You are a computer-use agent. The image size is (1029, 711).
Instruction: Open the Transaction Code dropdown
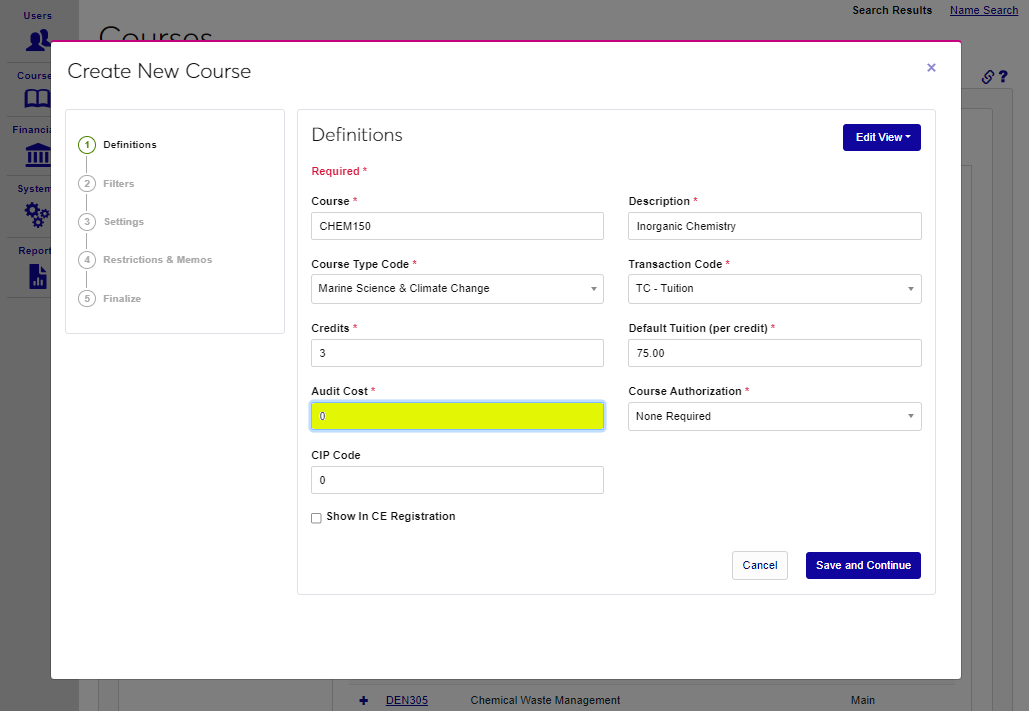774,289
